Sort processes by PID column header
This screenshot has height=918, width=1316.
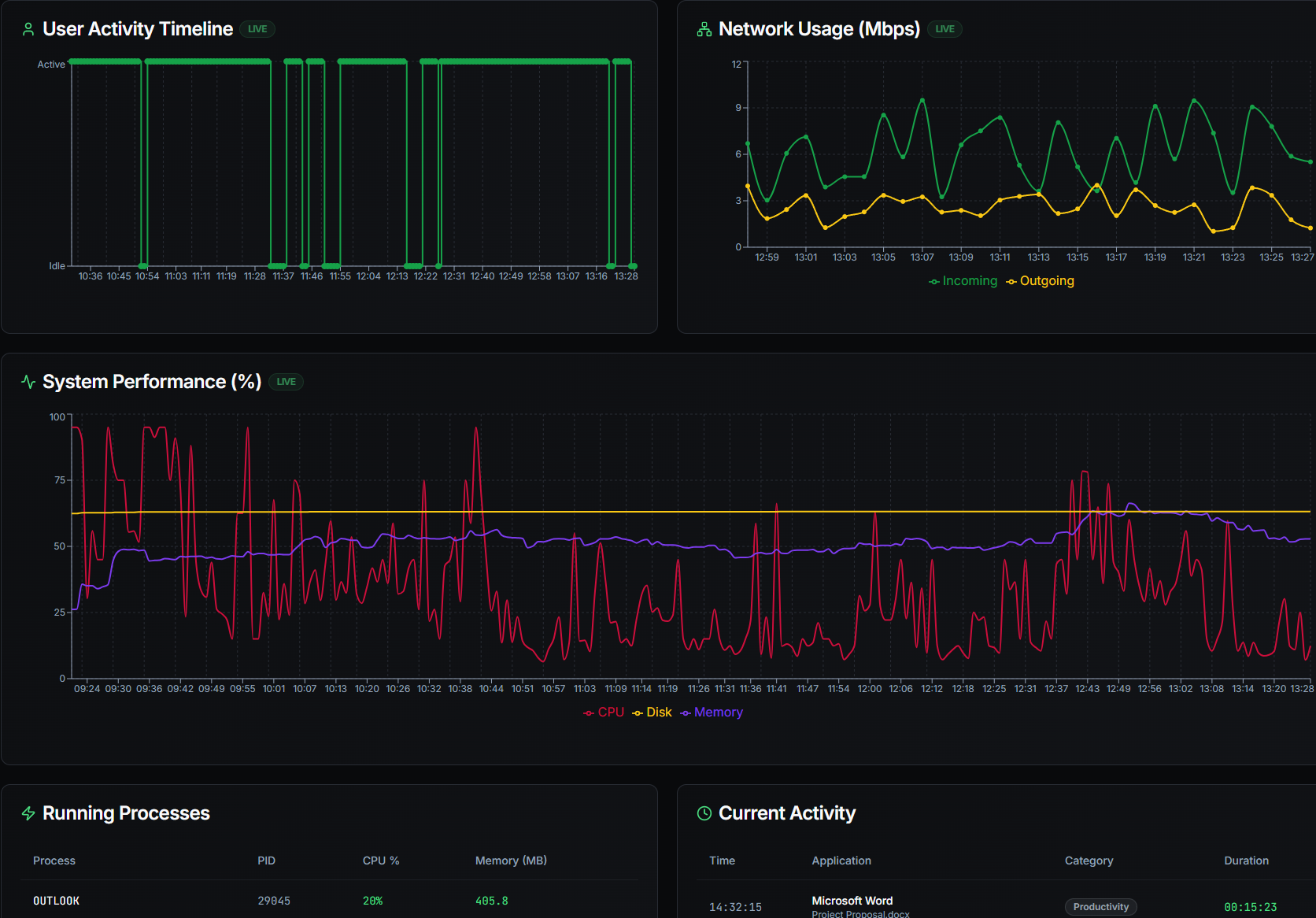(x=266, y=861)
